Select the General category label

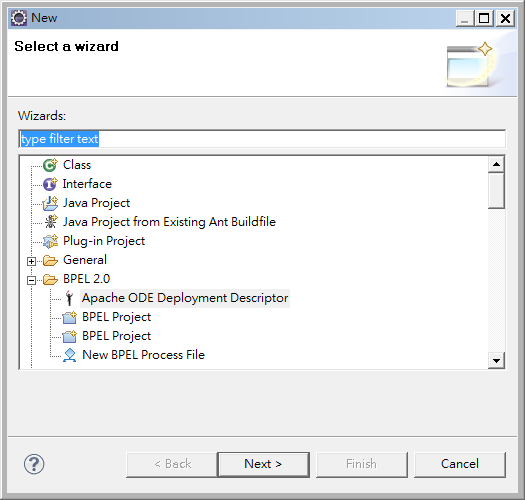85,260
